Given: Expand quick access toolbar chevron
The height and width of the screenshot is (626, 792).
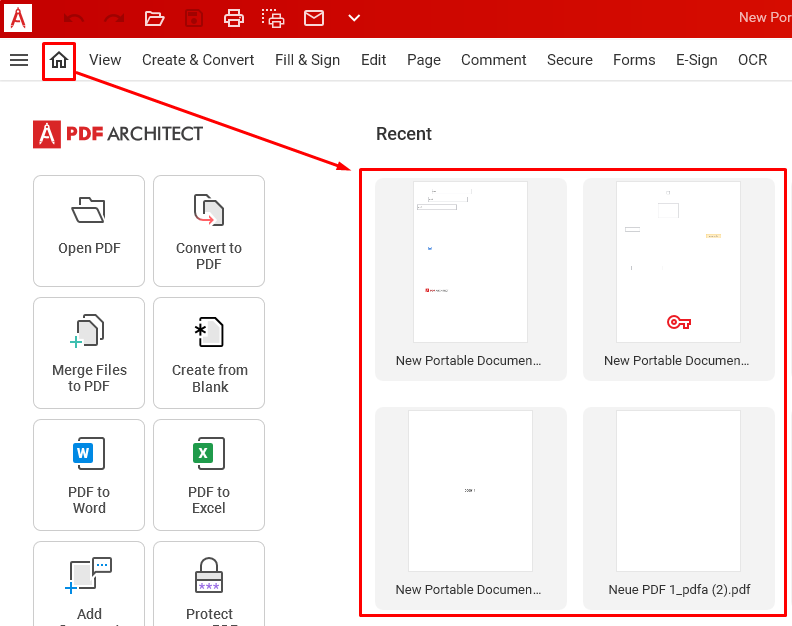Looking at the screenshot, I should (354, 18).
